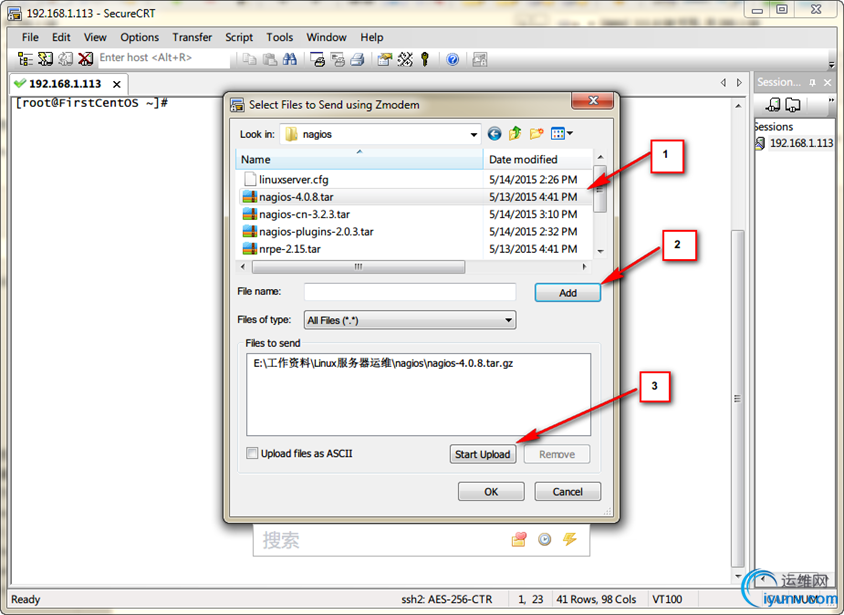Click the Paste clipboard toolbar icon
844x615 pixels.
[270, 59]
